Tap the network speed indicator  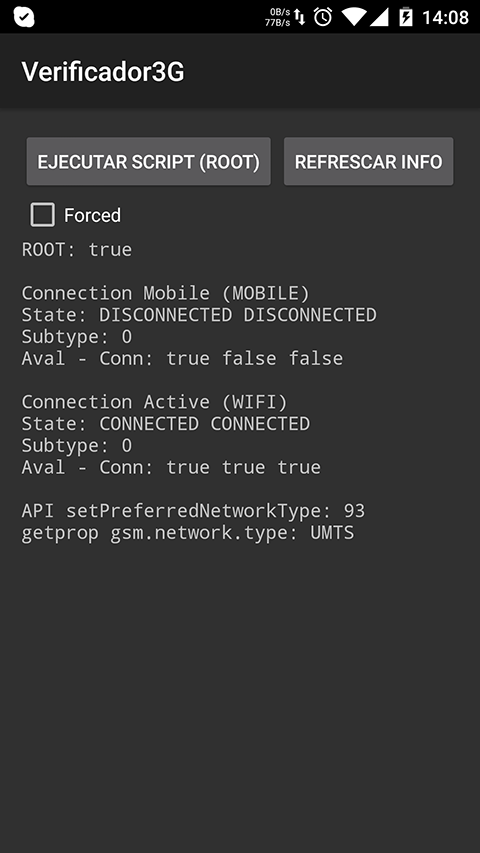278,17
